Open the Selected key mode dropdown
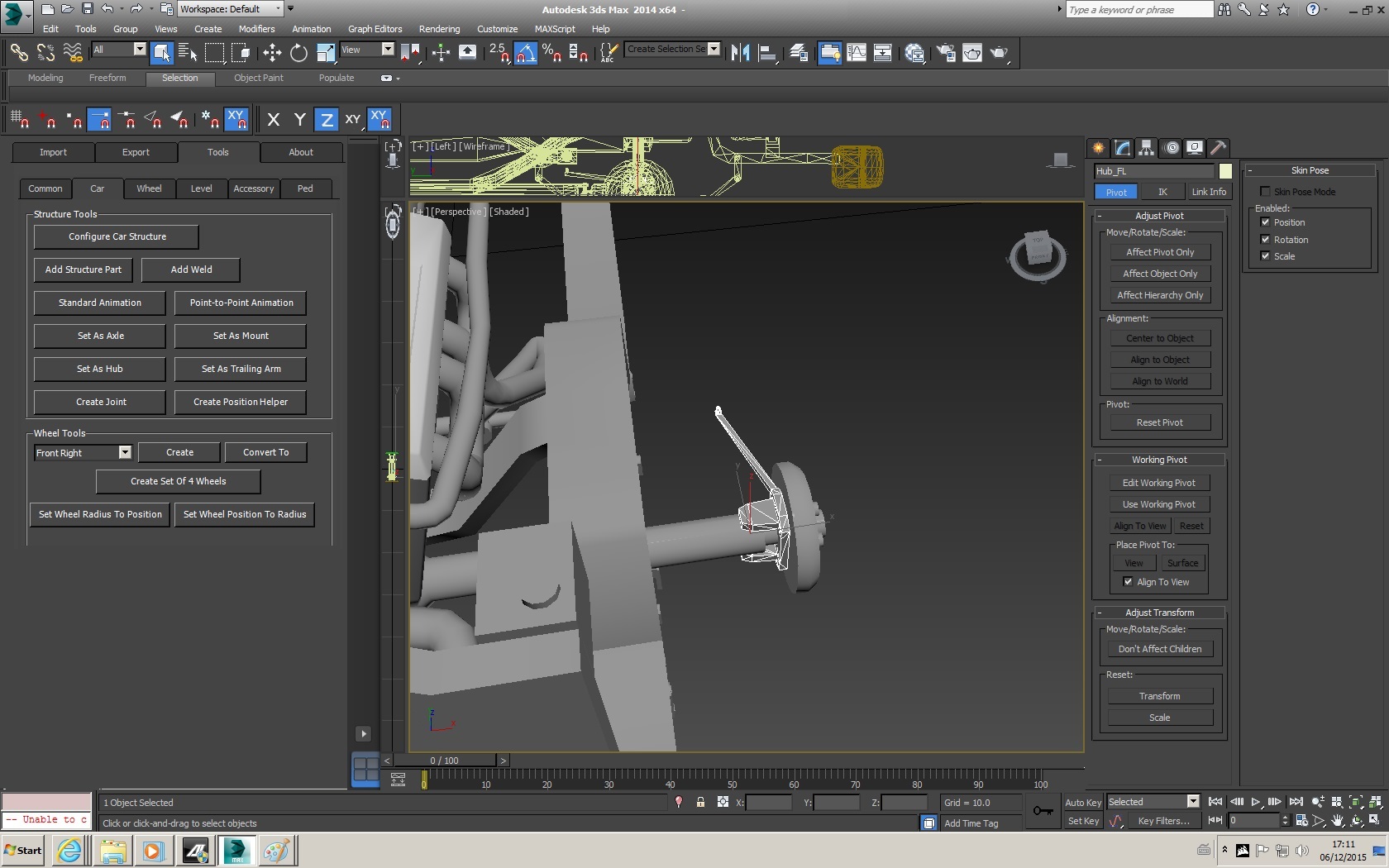The width and height of the screenshot is (1389, 868). click(1192, 802)
